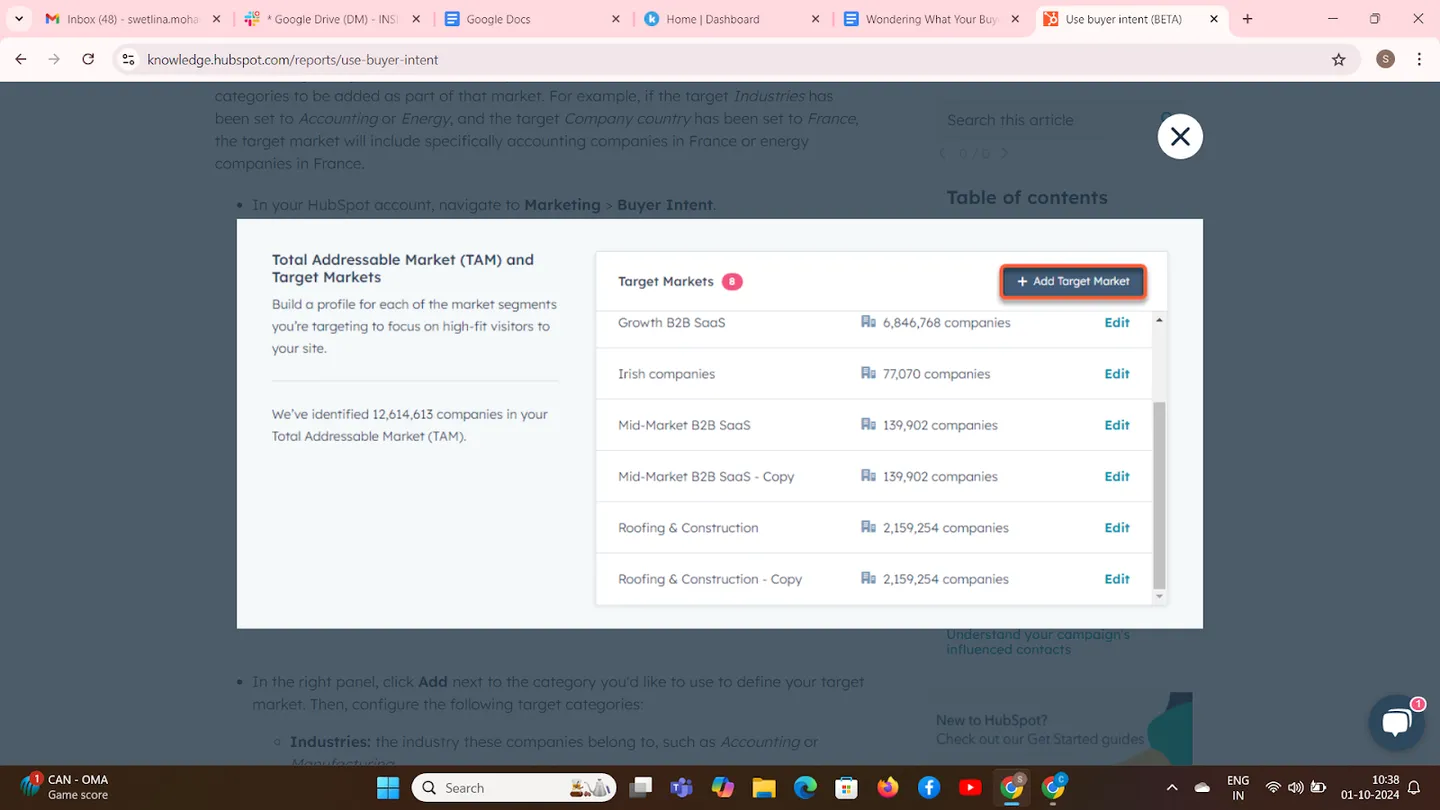
Task: Open the Windows Start menu
Action: click(388, 788)
